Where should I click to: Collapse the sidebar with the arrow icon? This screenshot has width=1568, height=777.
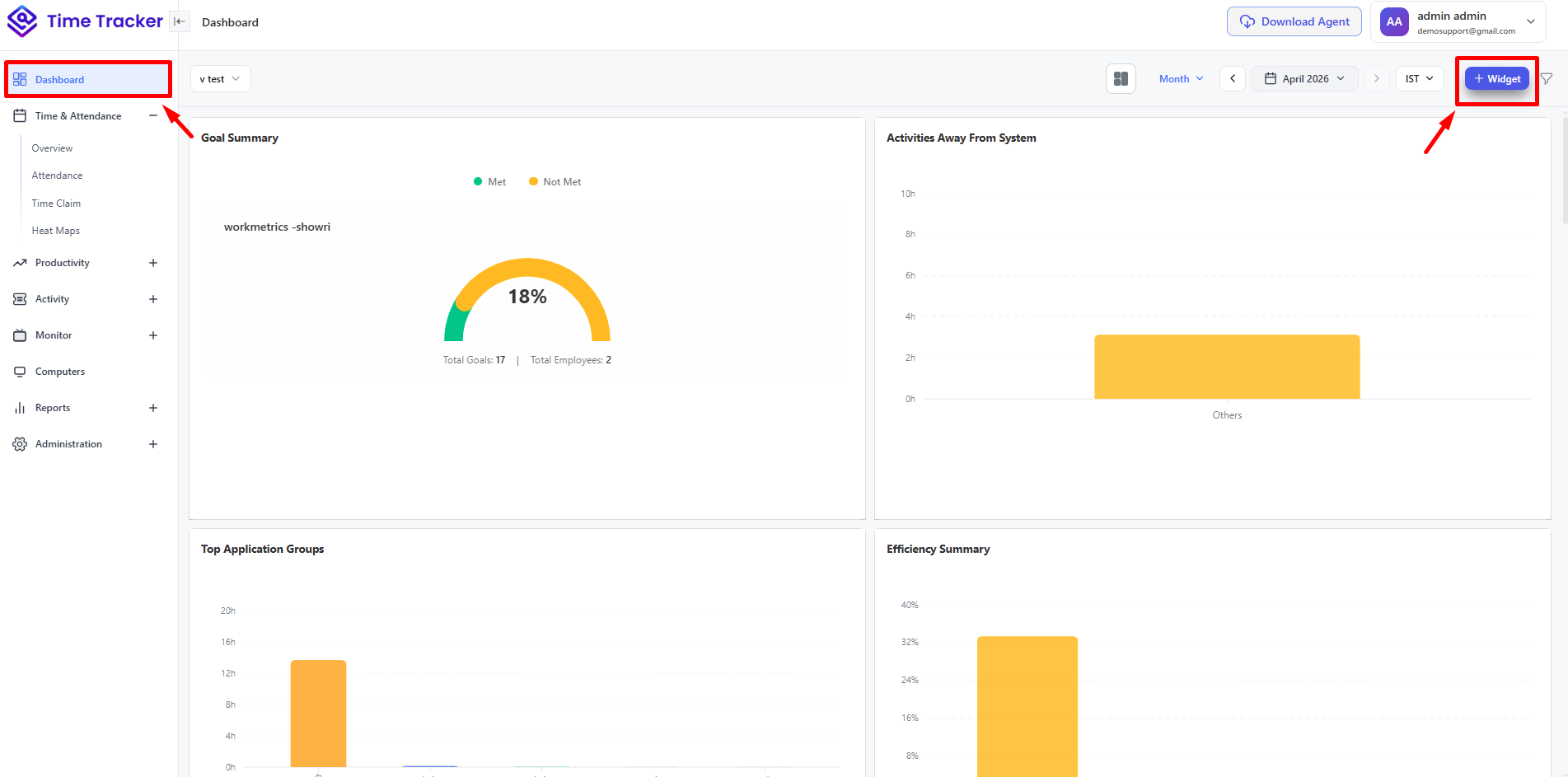click(x=180, y=22)
